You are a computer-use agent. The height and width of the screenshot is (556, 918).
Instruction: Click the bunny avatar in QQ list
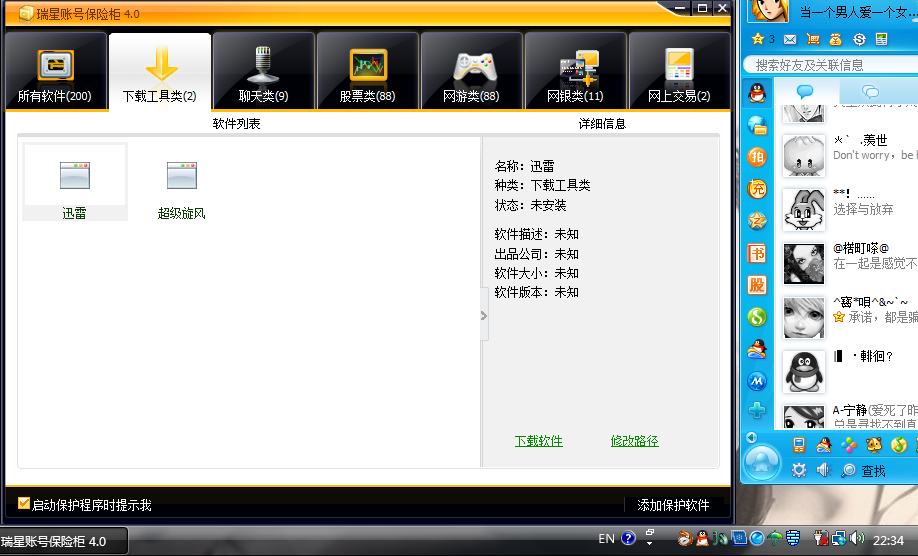tap(804, 210)
